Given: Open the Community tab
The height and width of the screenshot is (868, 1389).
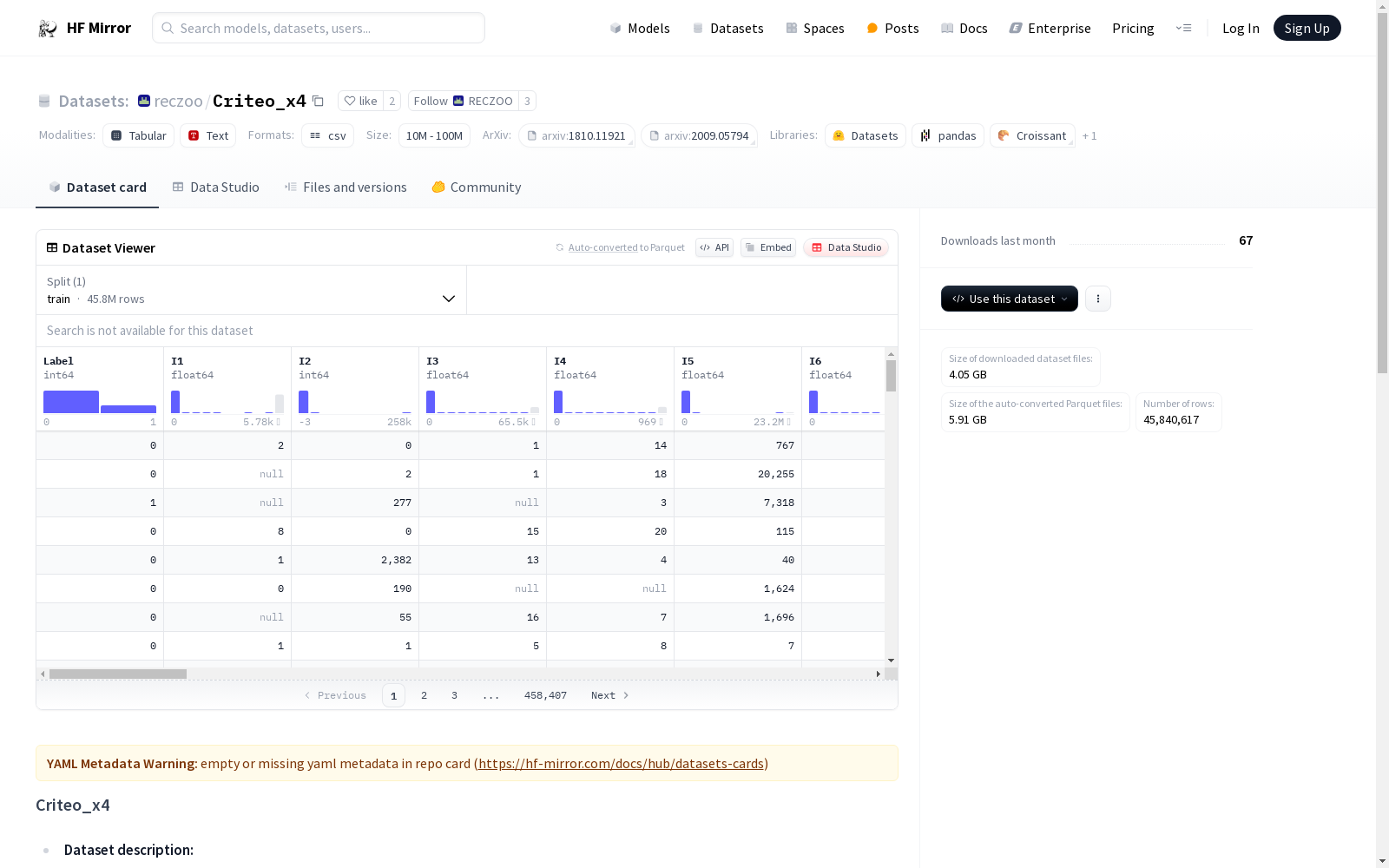Looking at the screenshot, I should pyautogui.click(x=477, y=187).
